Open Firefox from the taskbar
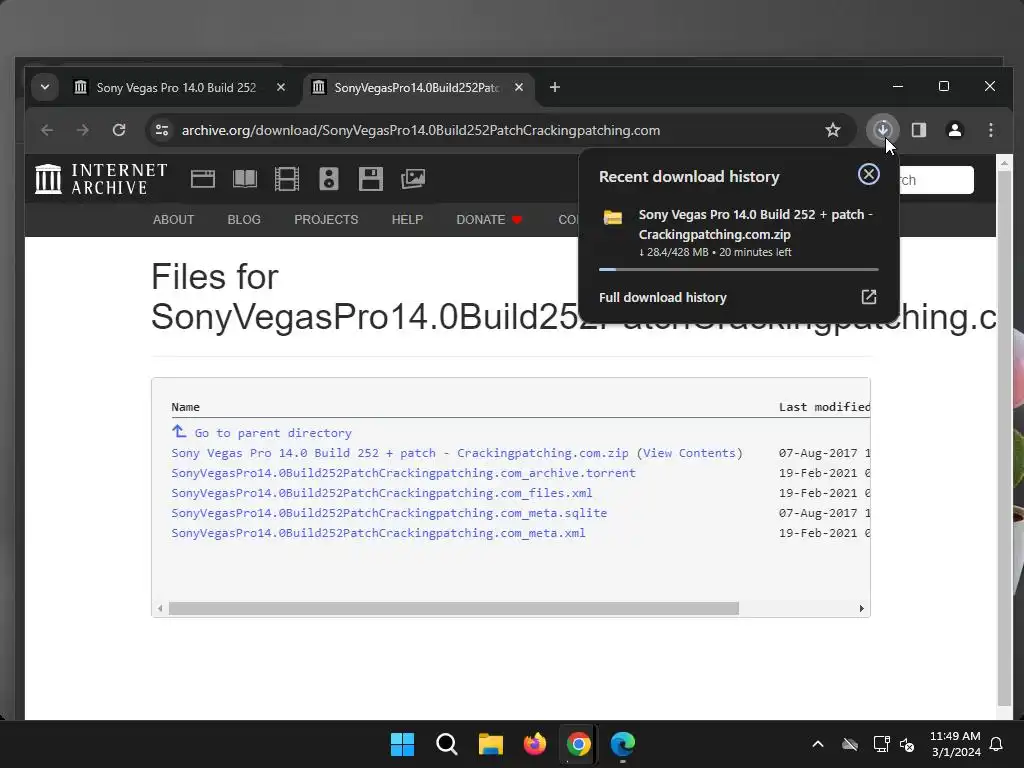This screenshot has height=768, width=1024. (x=534, y=744)
